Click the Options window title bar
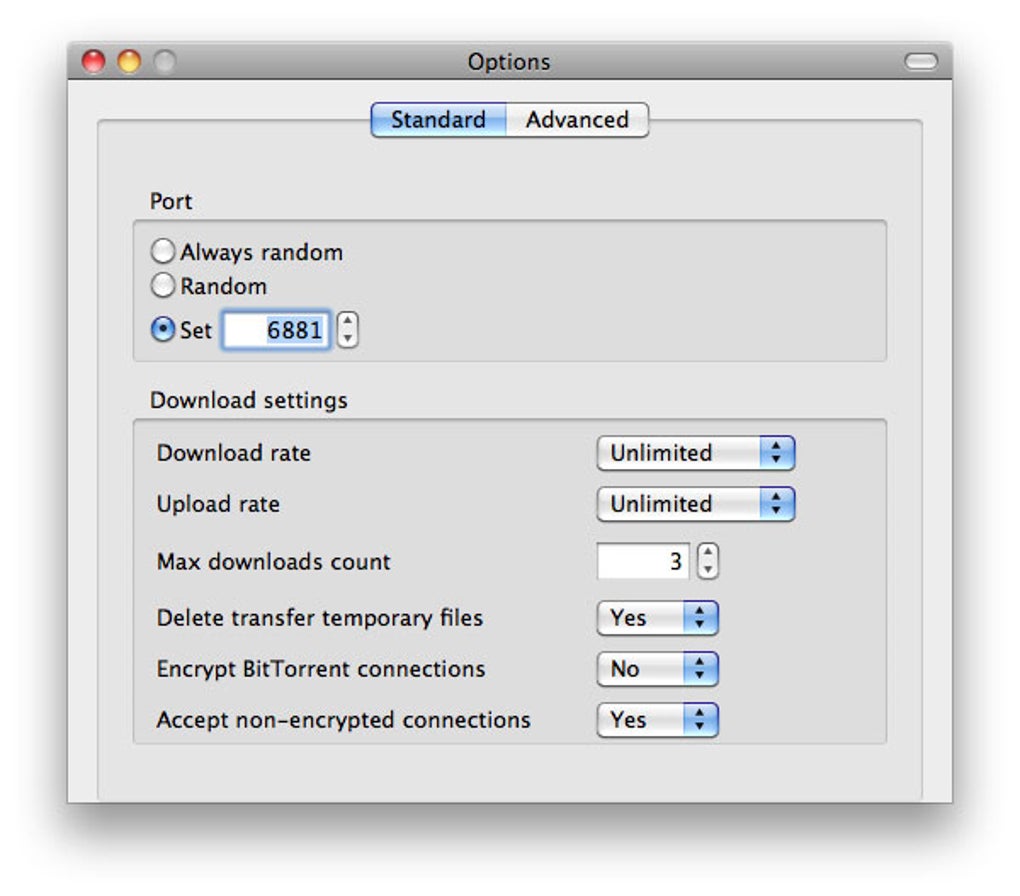Image resolution: width=1020 pixels, height=896 pixels. tap(510, 61)
